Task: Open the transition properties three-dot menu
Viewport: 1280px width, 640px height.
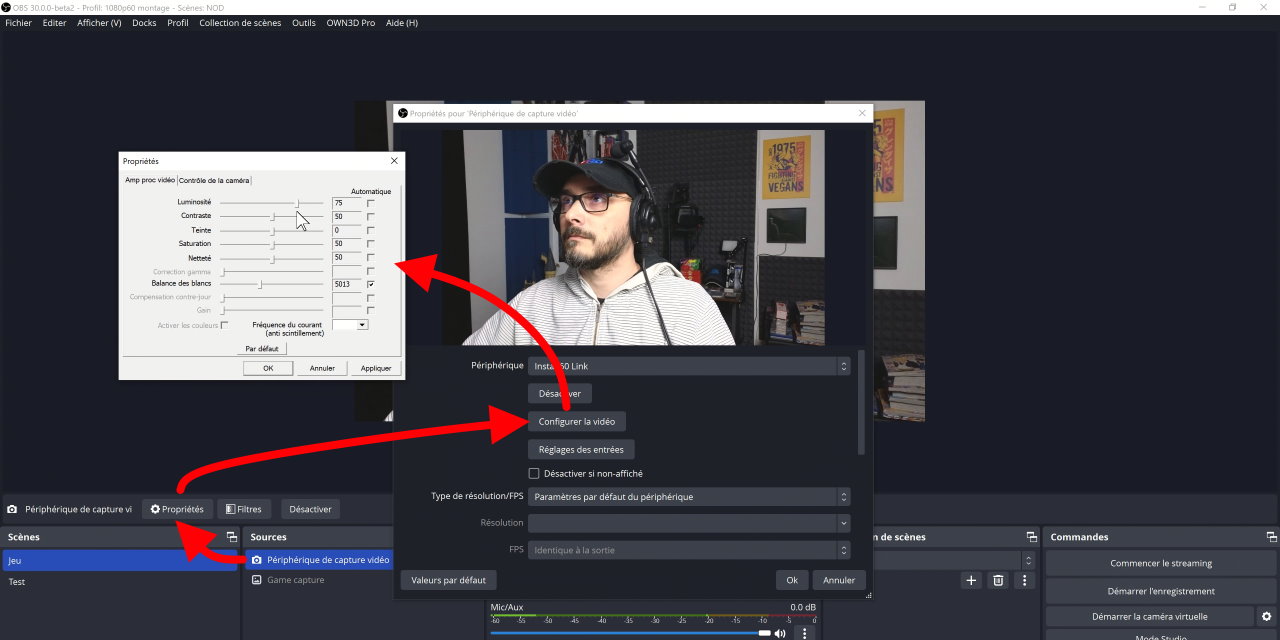Action: click(x=1024, y=580)
